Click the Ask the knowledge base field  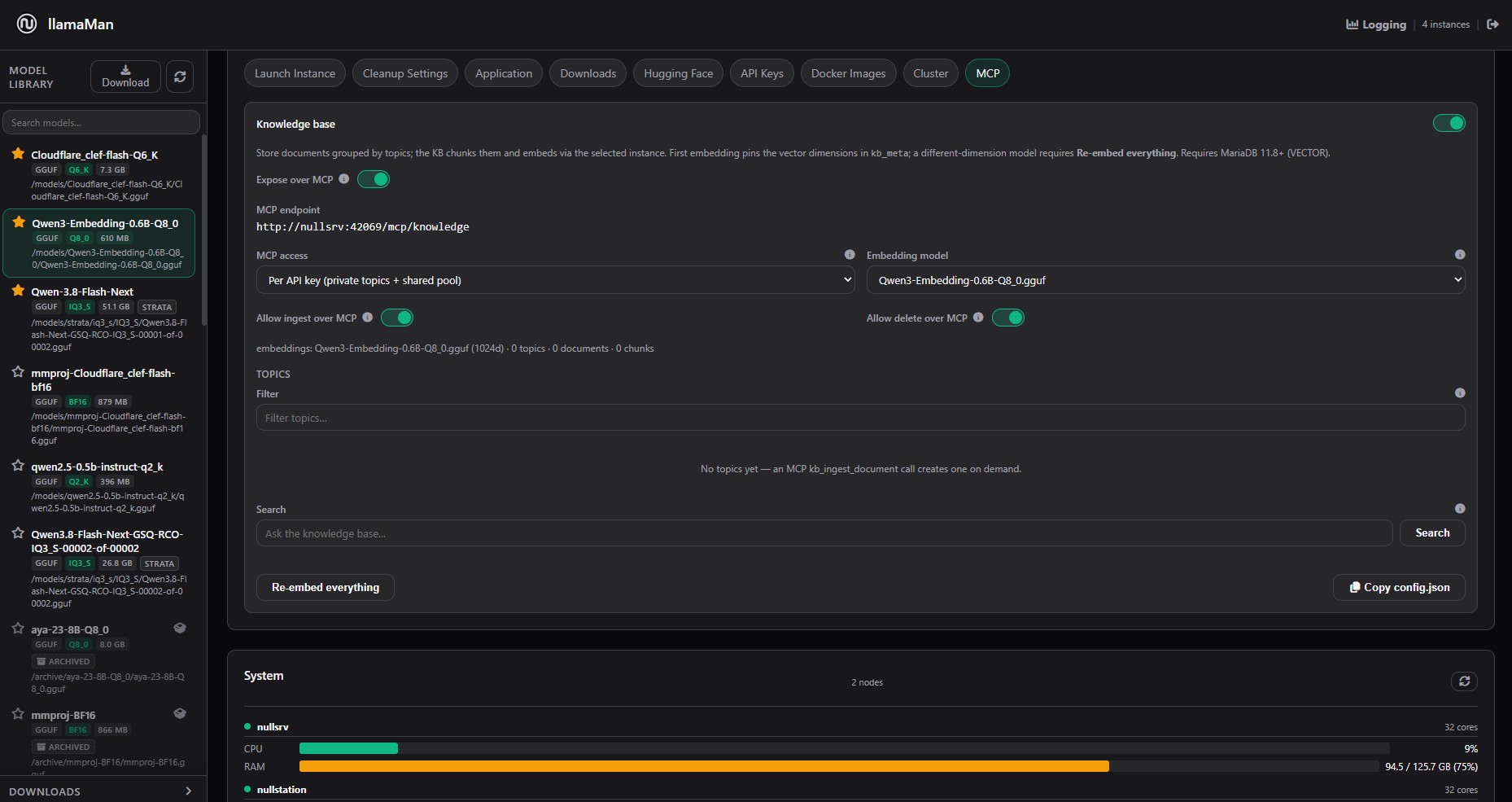[824, 533]
